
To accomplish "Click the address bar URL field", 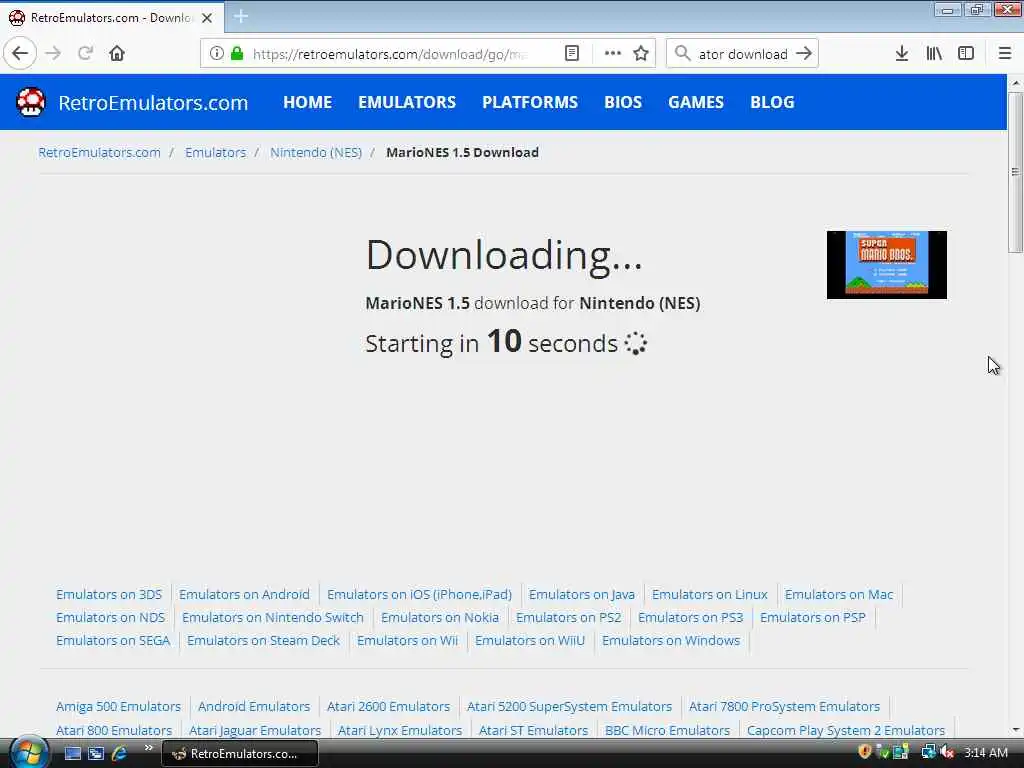I will click(392, 54).
